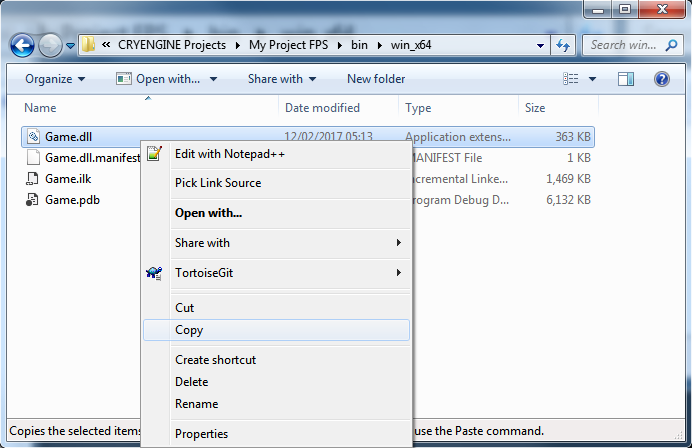Viewport: 692px width, 448px height.
Task: Maximize the Explorer window
Action: coord(625,9)
